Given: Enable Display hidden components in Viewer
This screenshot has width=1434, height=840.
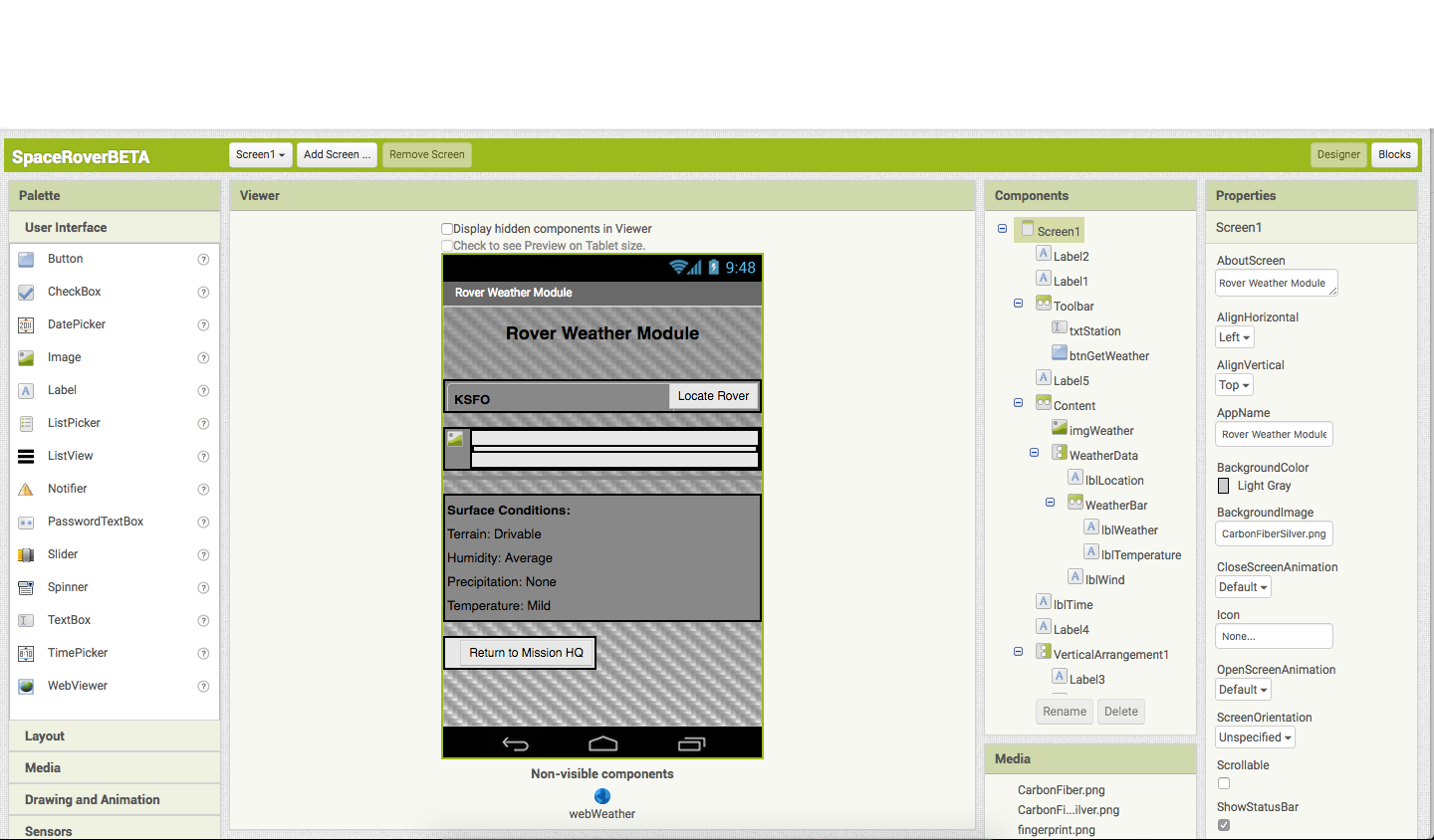Looking at the screenshot, I should (447, 229).
